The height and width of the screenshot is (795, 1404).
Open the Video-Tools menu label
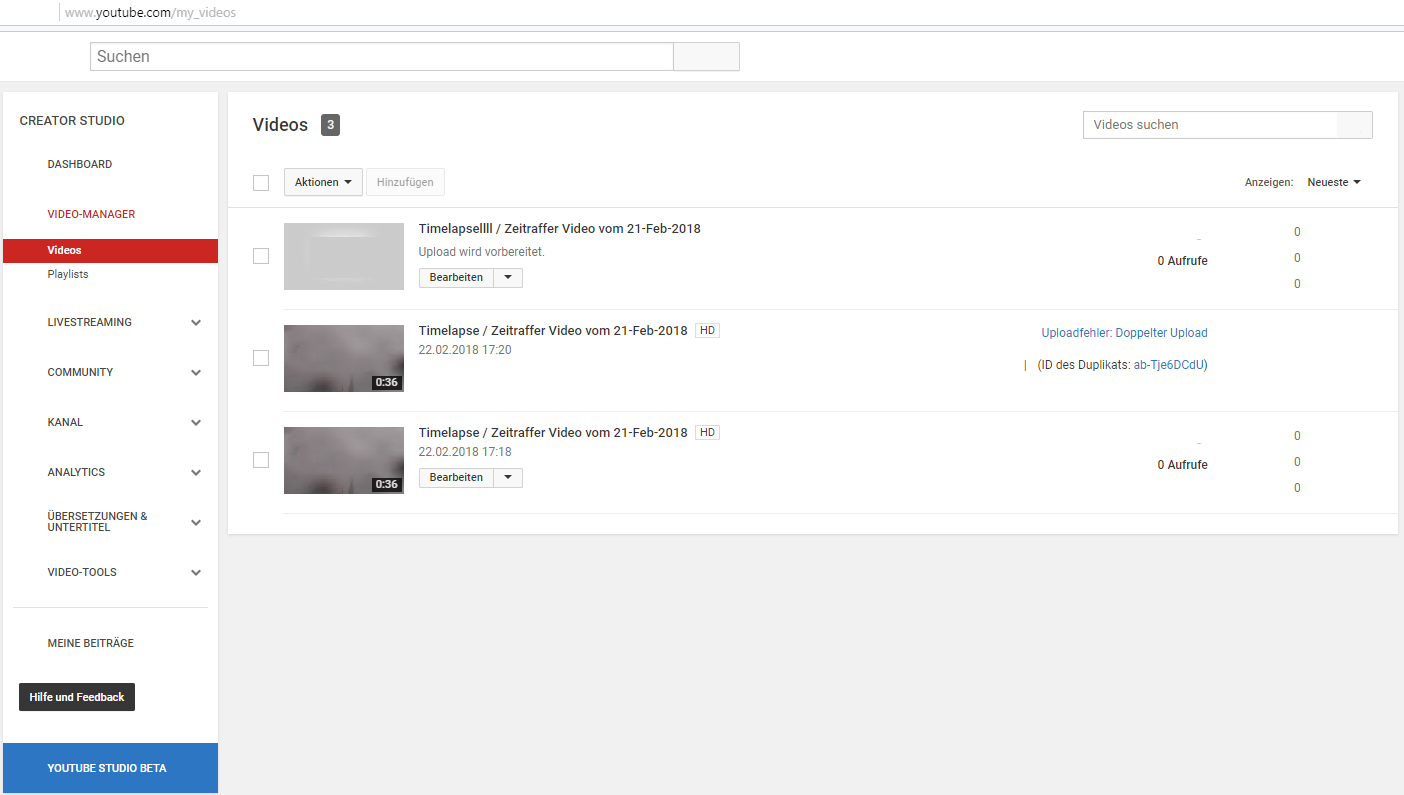point(82,572)
